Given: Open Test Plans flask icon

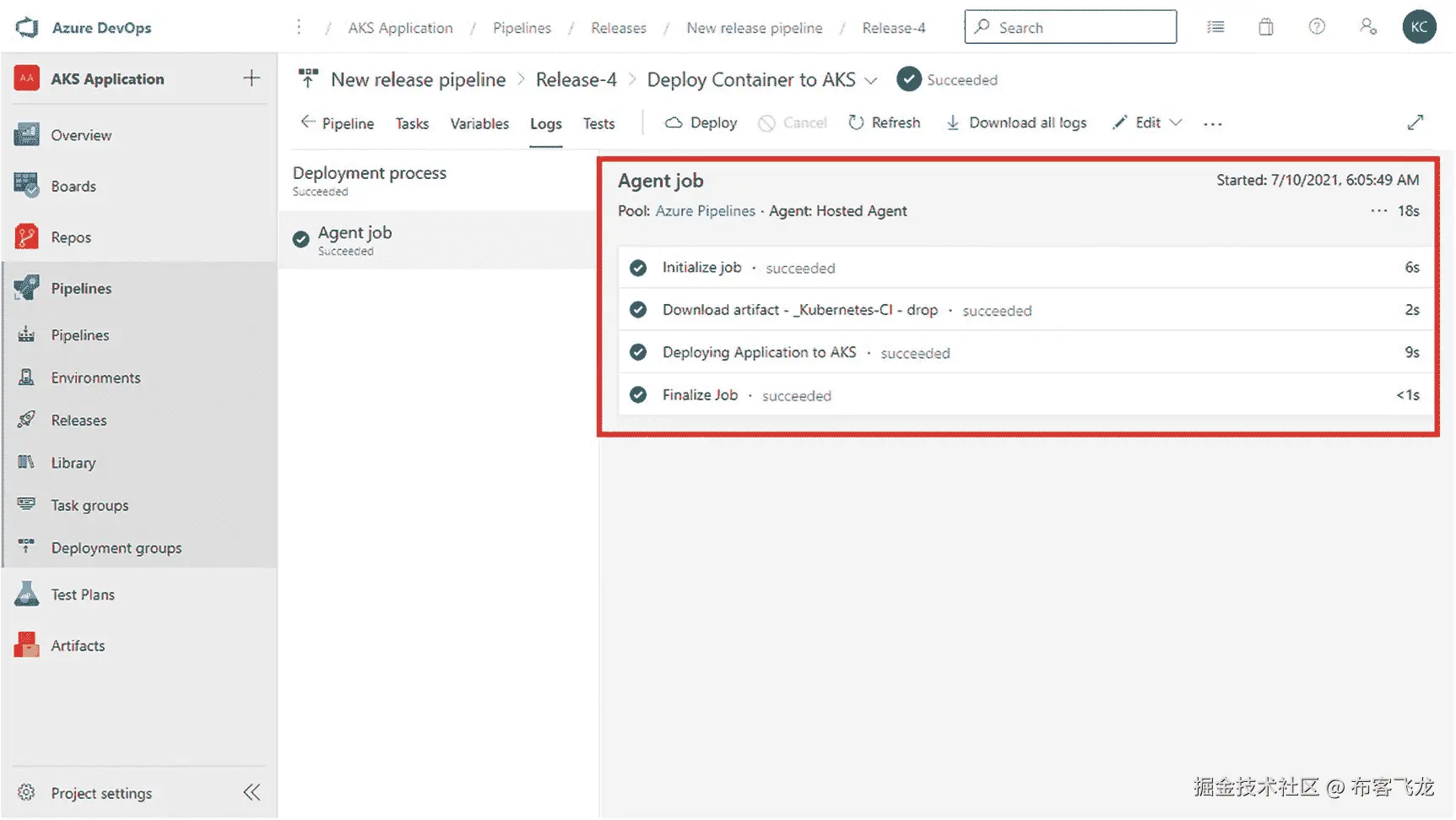Looking at the screenshot, I should pyautogui.click(x=26, y=595).
